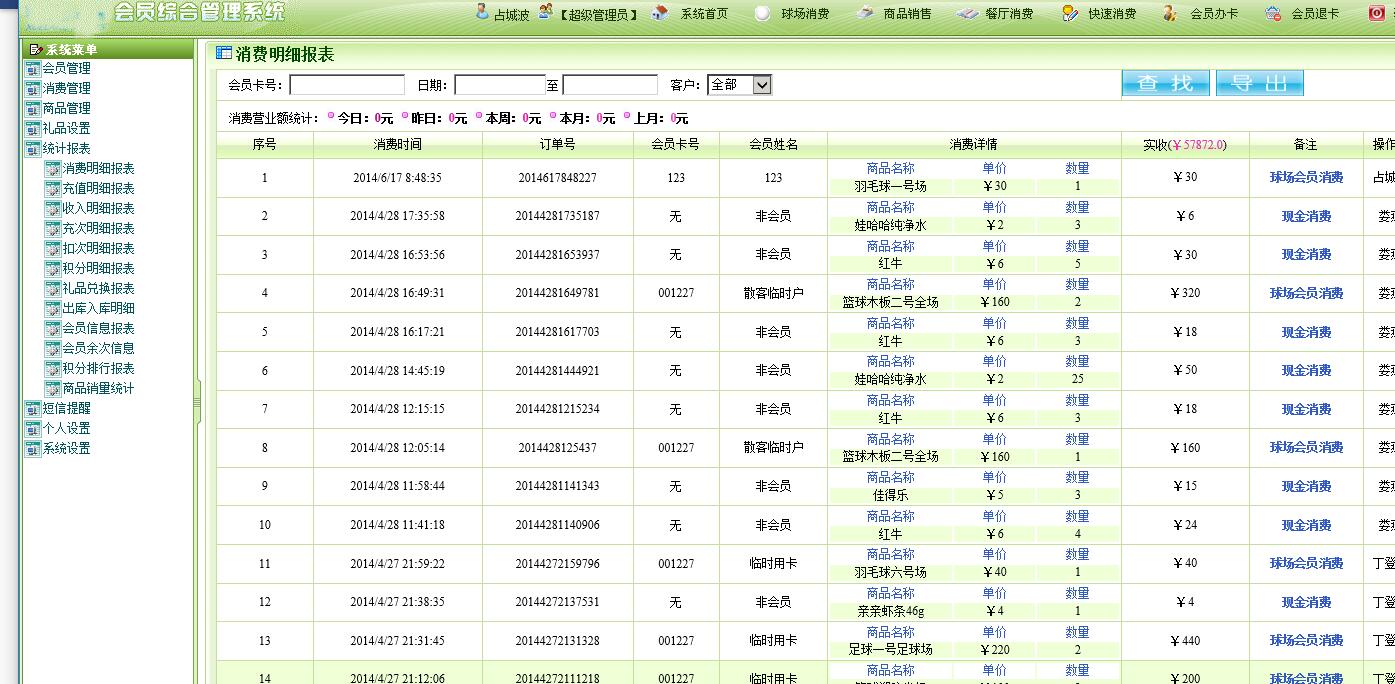
Task: Click 球场会员消费 link in row 1
Action: (1306, 178)
